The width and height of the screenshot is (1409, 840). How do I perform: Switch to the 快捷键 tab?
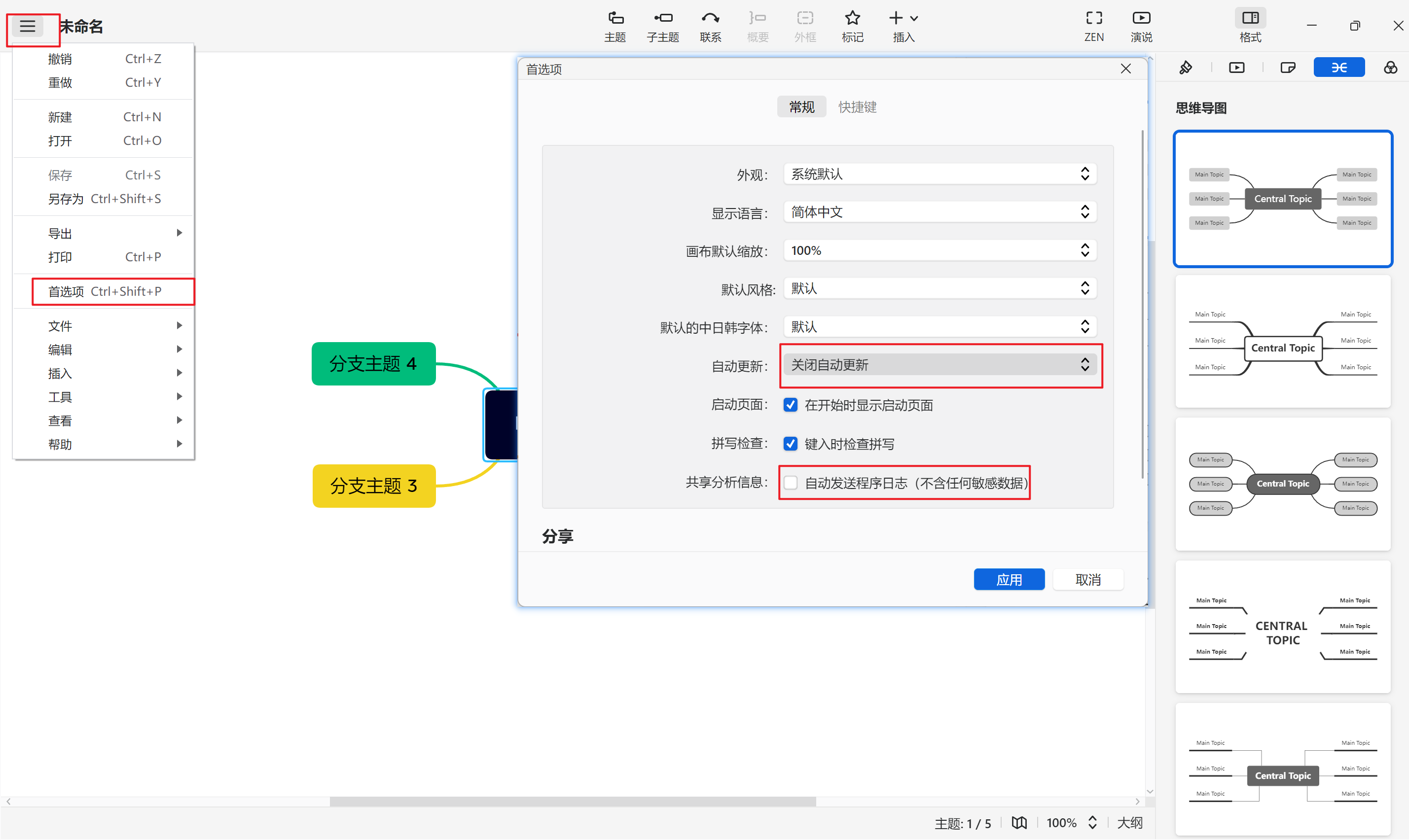pos(857,106)
